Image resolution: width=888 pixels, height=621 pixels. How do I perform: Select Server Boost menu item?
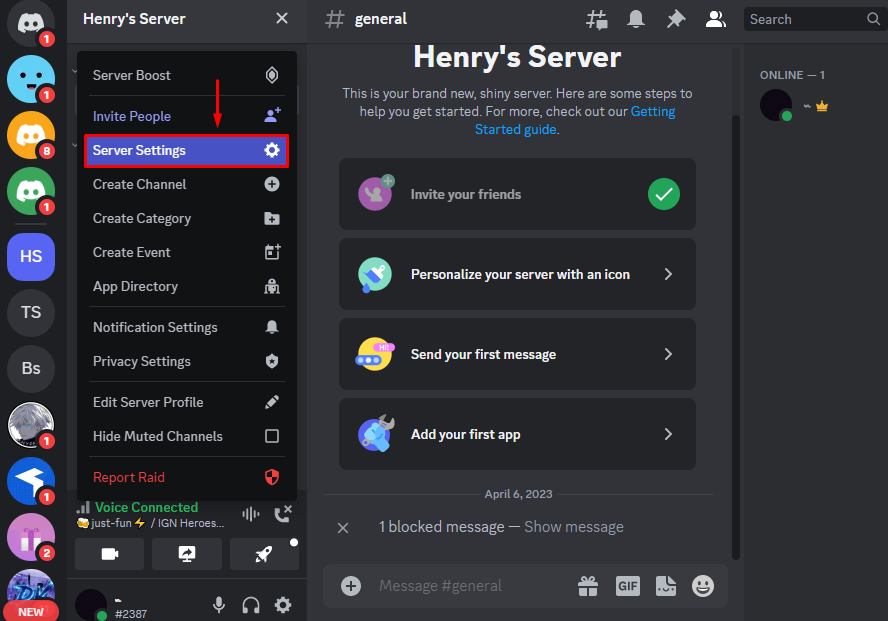click(186, 75)
